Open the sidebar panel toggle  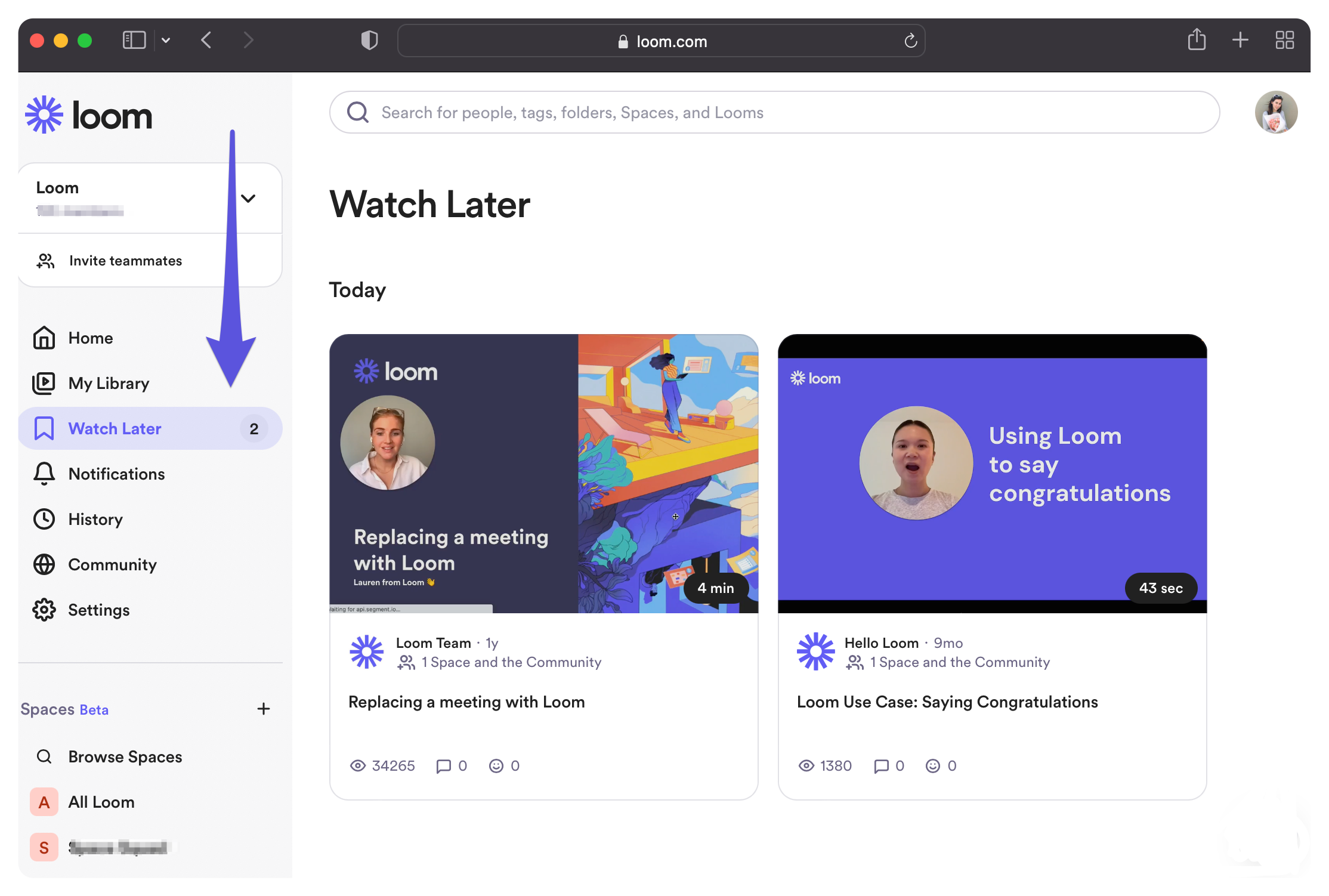coord(133,40)
